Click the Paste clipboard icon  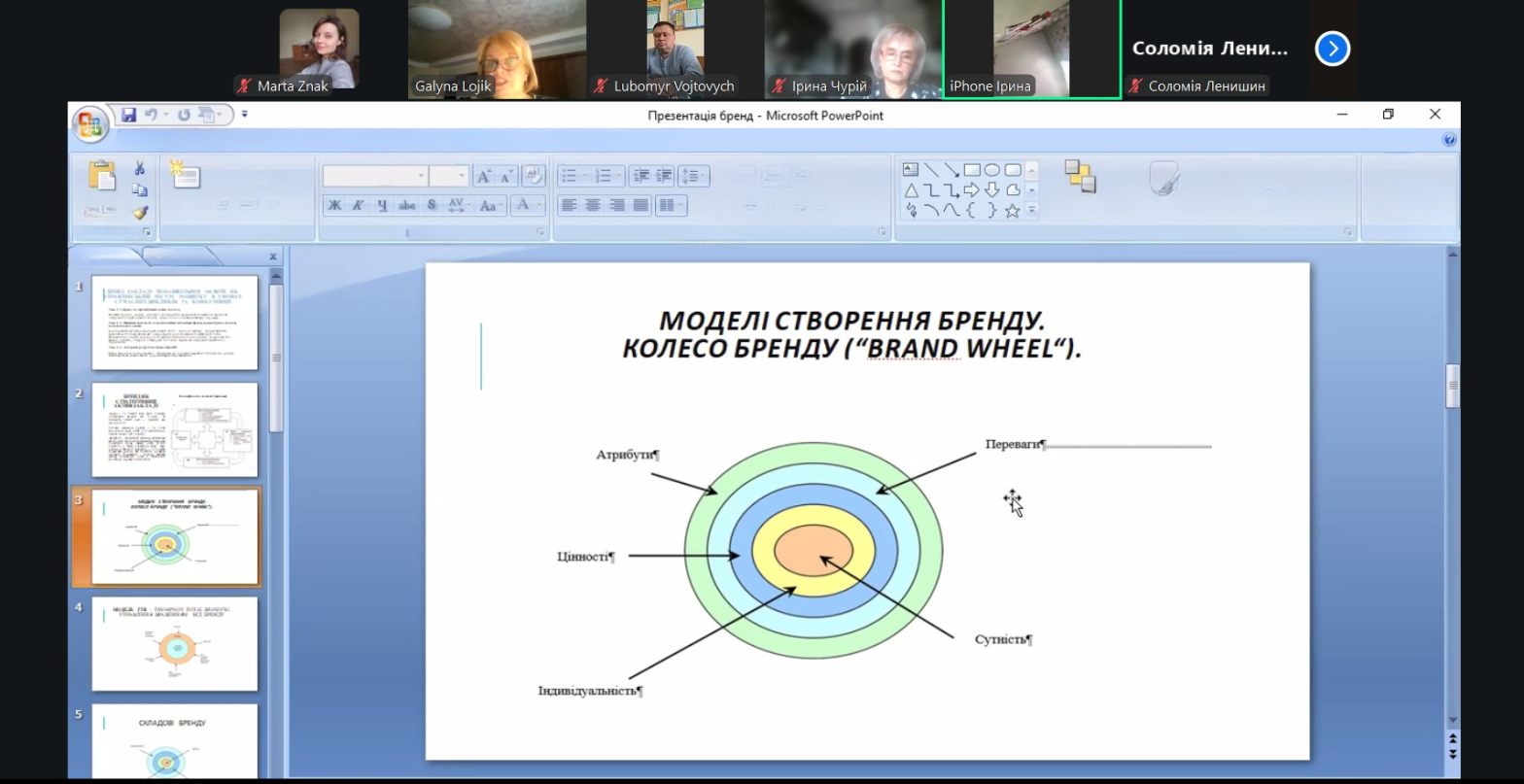pos(101,176)
